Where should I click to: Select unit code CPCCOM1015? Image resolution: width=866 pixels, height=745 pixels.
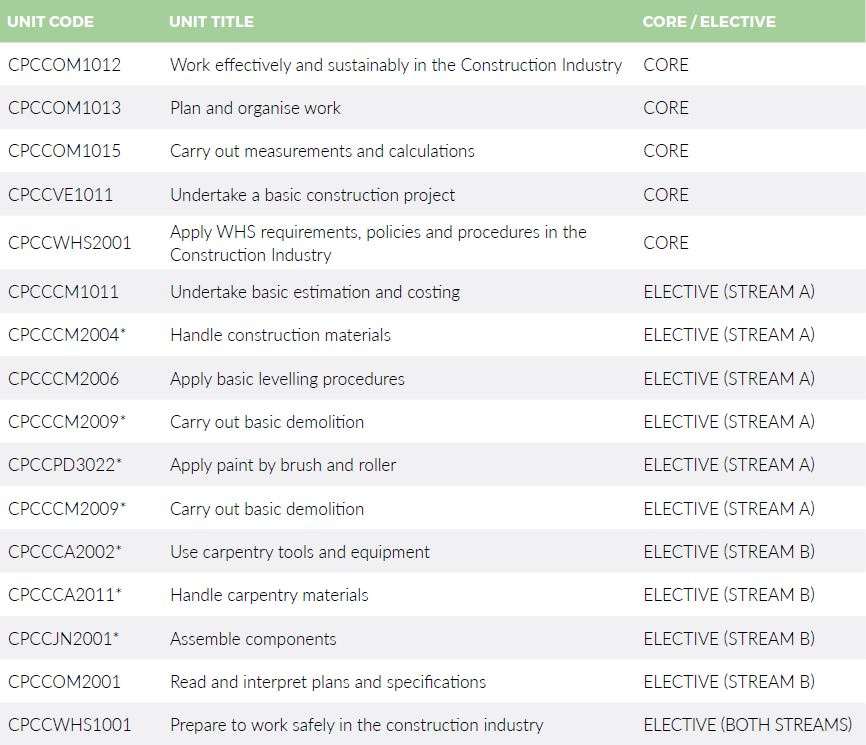coord(64,151)
